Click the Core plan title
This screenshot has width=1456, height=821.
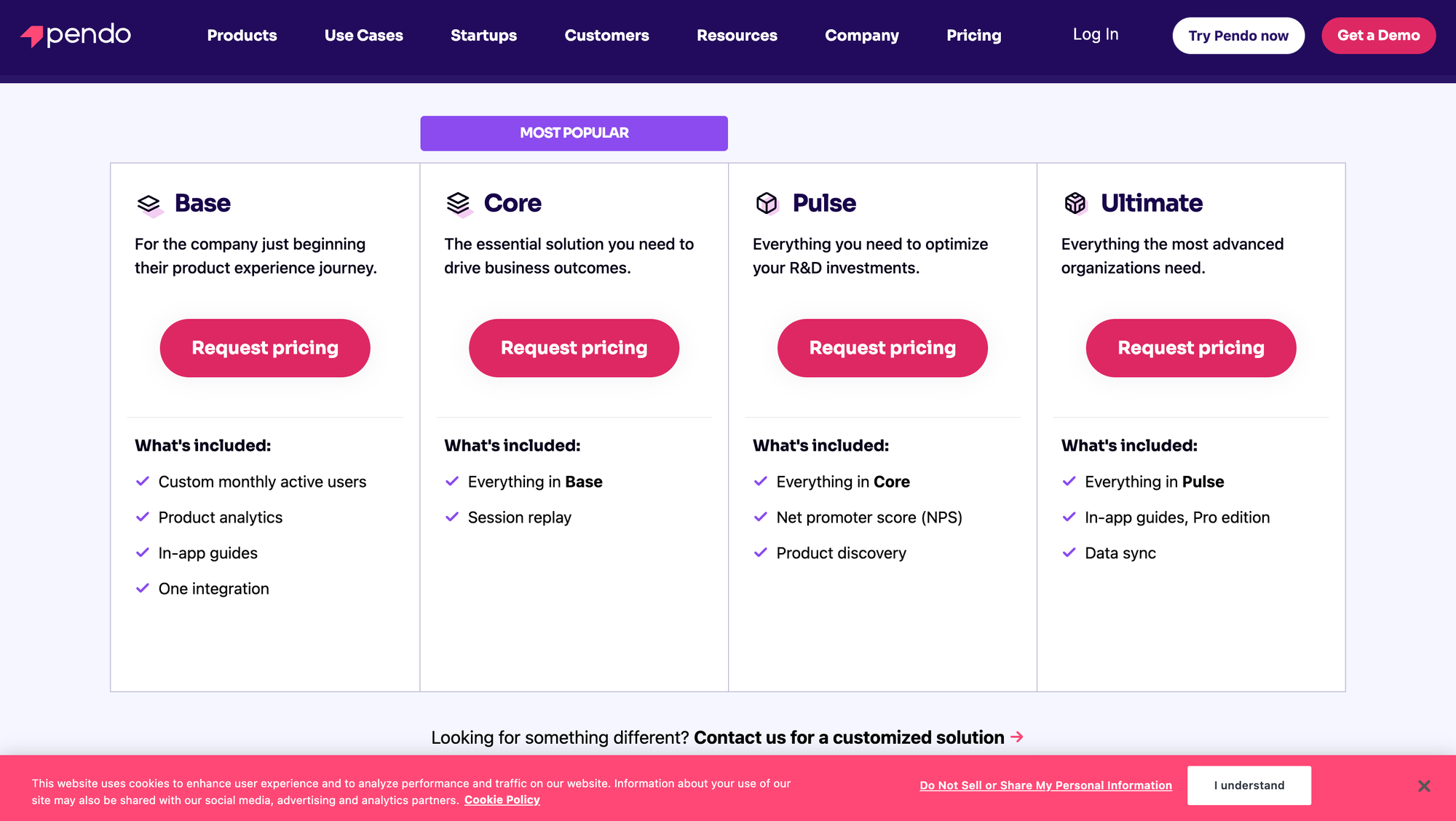click(x=513, y=203)
